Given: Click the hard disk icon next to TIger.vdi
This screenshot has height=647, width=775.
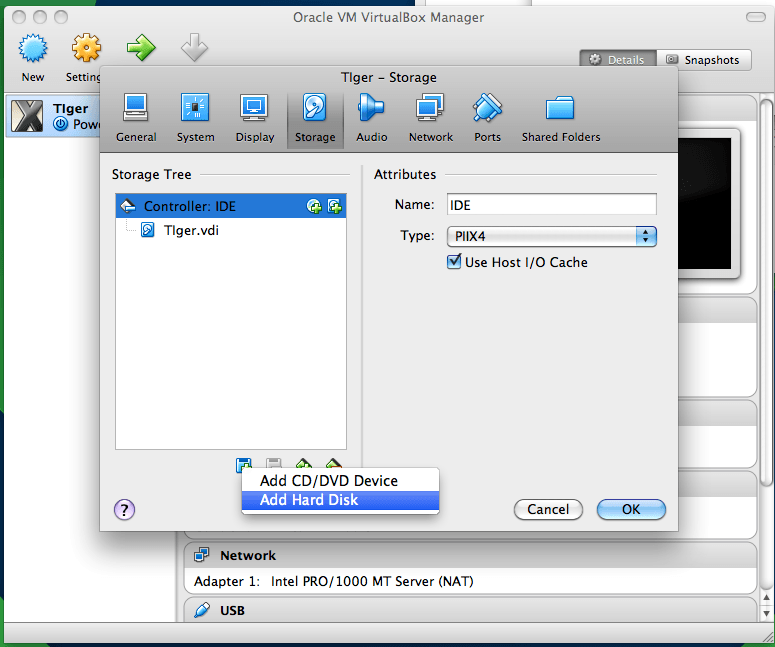Looking at the screenshot, I should coord(147,230).
